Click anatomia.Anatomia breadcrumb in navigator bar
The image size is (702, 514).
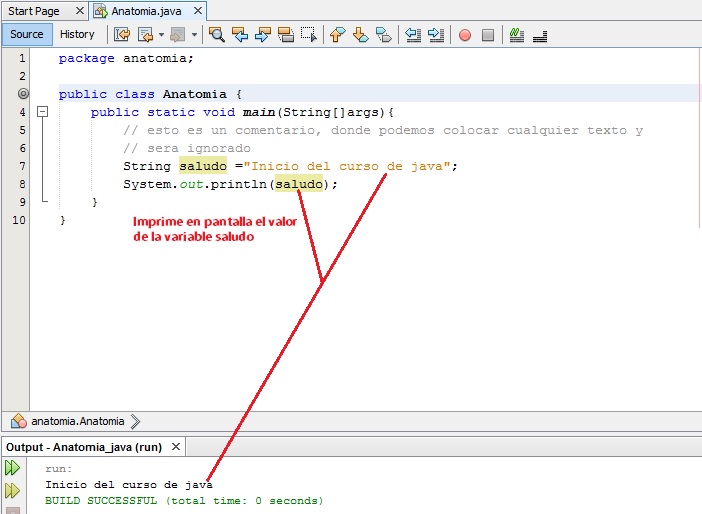tap(76, 422)
